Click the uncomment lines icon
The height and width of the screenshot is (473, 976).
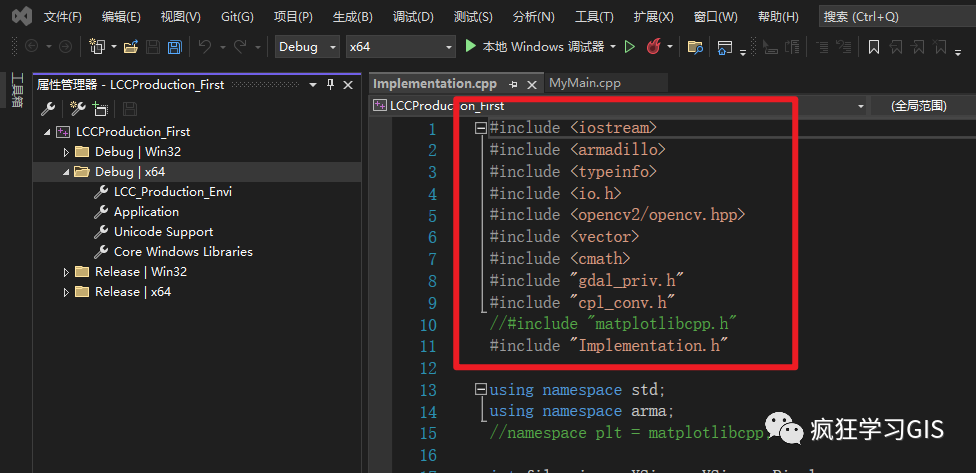pyautogui.click(x=844, y=47)
